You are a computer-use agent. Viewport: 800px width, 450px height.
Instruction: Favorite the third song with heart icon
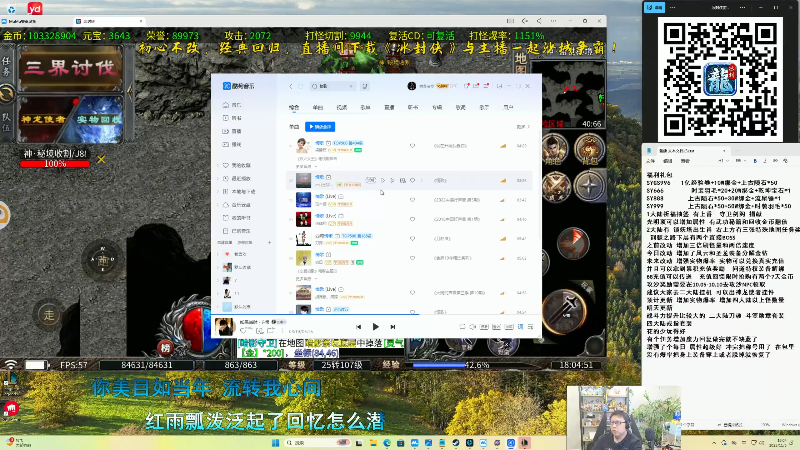[x=412, y=200]
